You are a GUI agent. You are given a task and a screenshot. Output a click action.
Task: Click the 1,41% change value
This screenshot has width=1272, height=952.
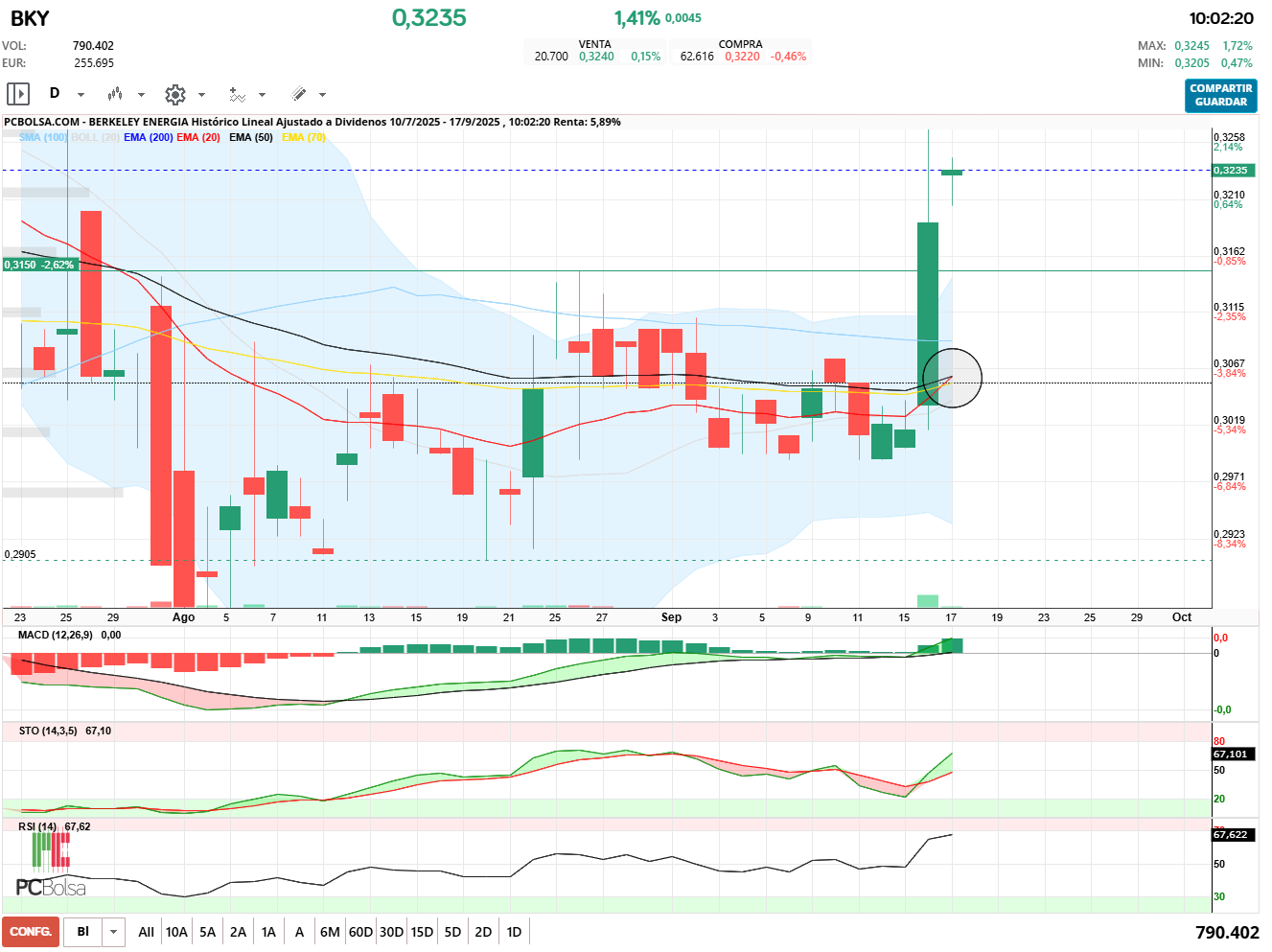[x=636, y=18]
